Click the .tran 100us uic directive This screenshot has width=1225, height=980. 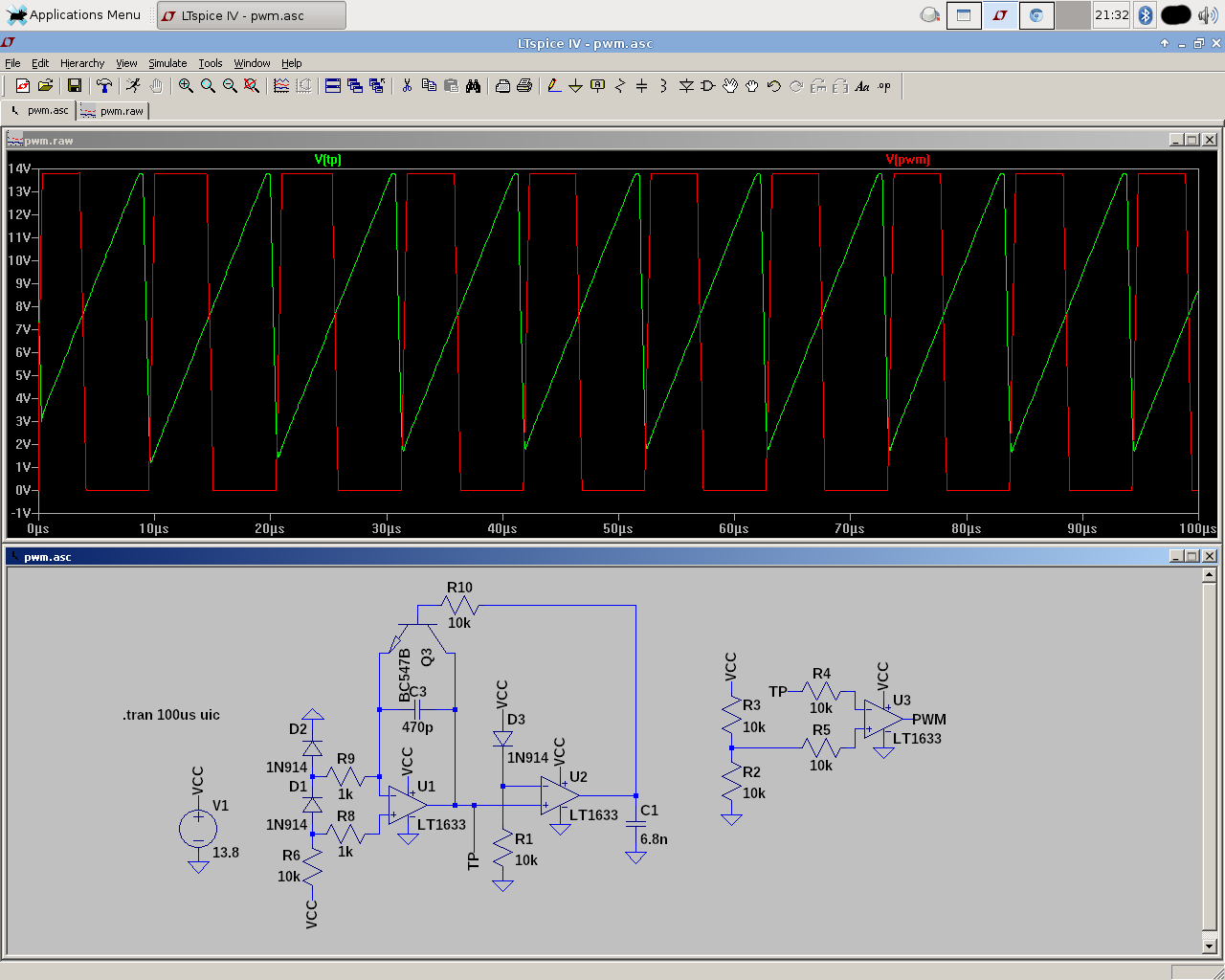point(171,715)
